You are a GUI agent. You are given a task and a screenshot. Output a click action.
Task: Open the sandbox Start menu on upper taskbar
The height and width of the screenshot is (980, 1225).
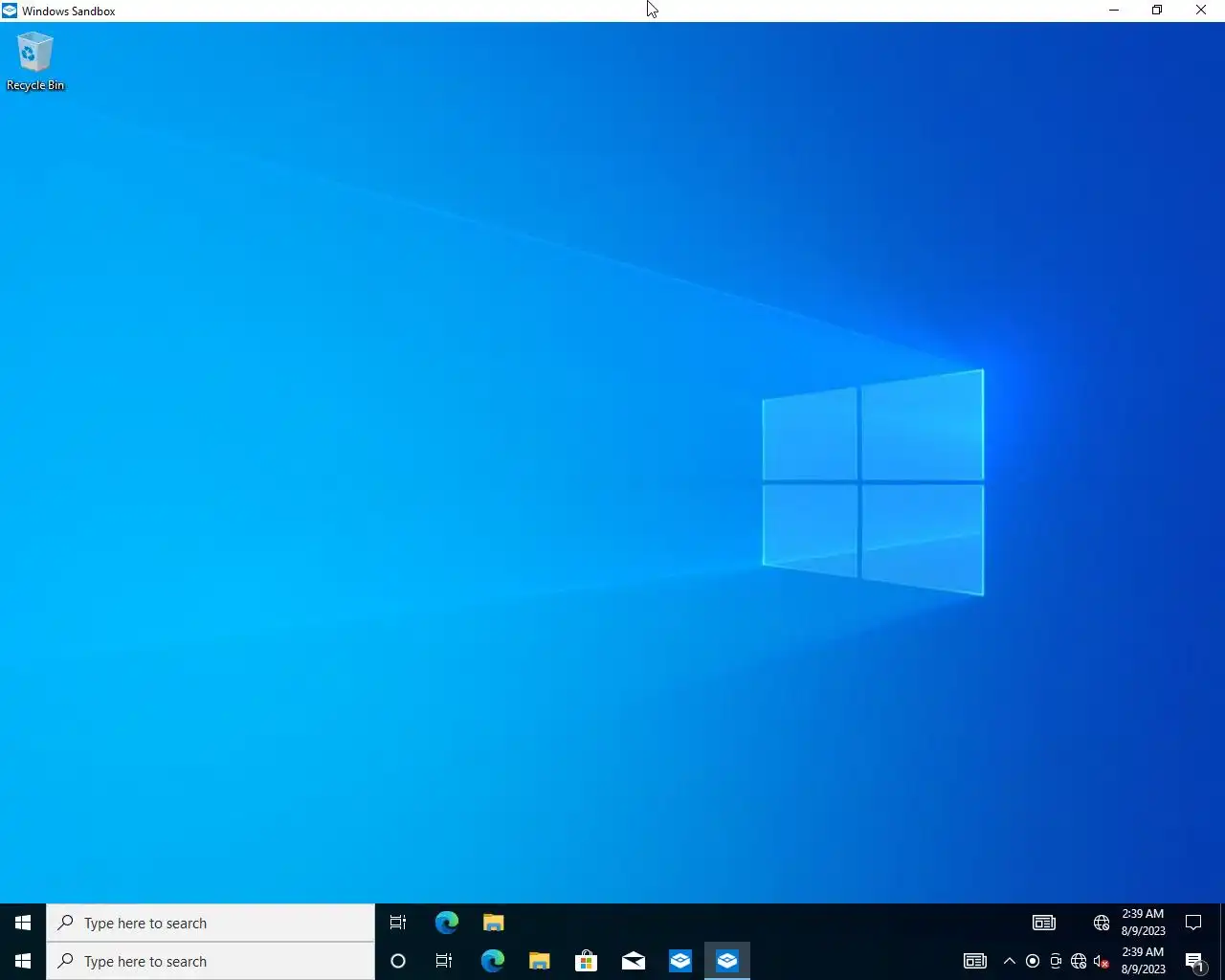click(23, 923)
